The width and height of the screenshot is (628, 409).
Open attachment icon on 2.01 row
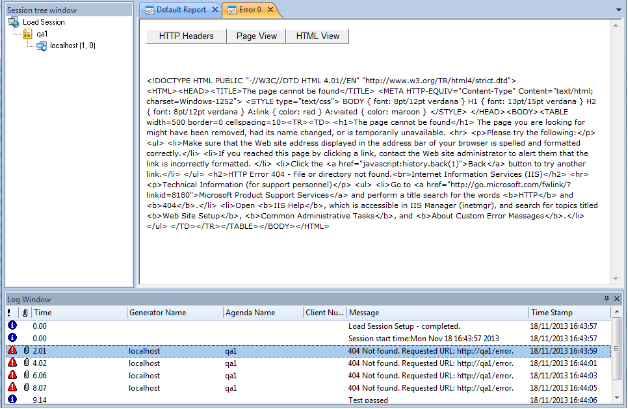tap(26, 351)
